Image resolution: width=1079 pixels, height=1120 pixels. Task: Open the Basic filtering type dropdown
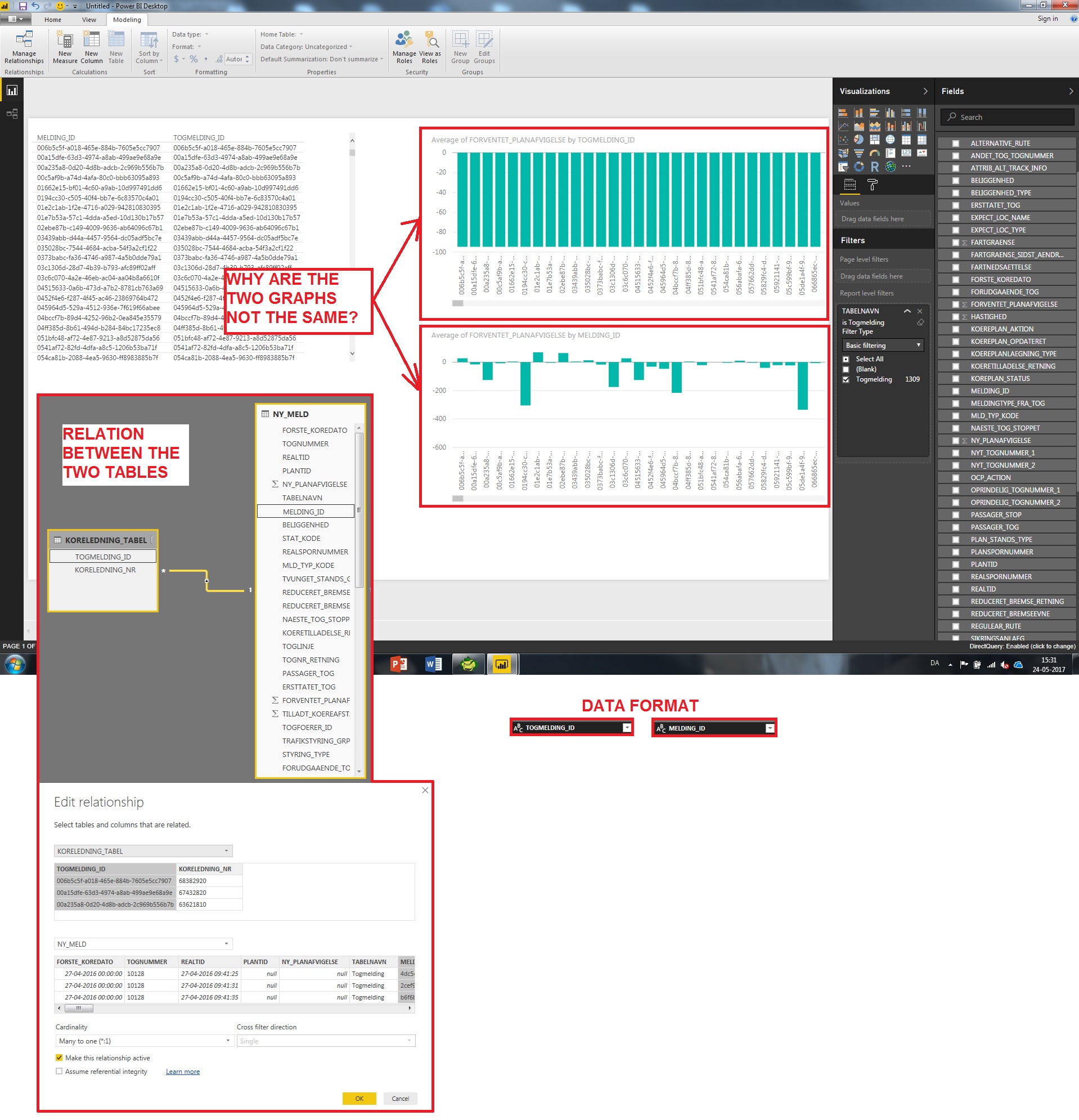click(883, 346)
